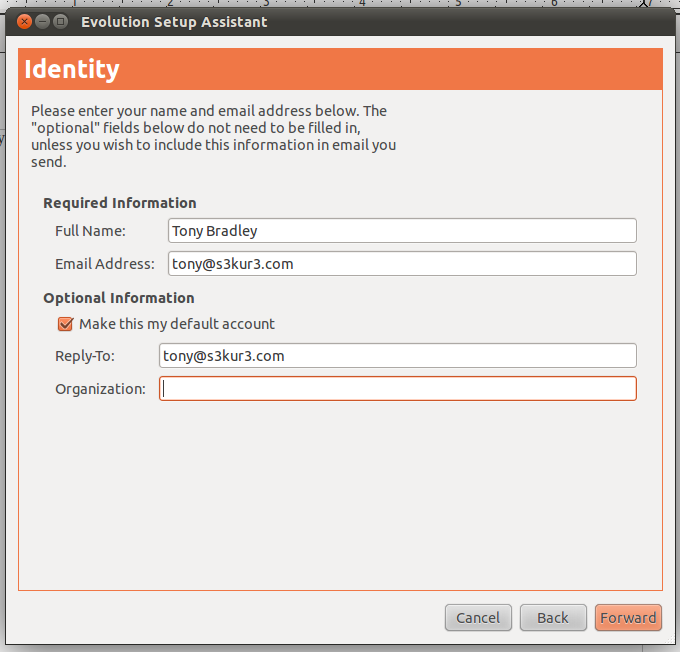Viewport: 680px width, 652px height.
Task: Click the Optional Information heading
Action: point(119,298)
